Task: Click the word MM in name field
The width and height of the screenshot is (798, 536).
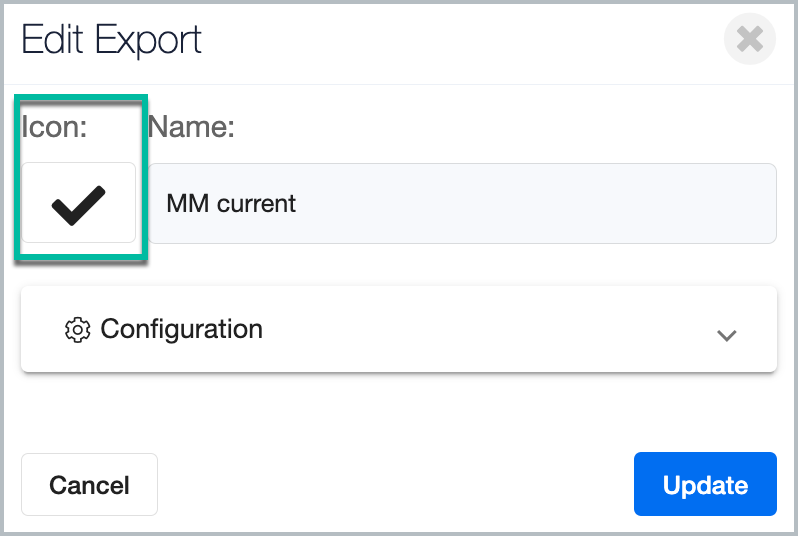Action: [x=187, y=204]
